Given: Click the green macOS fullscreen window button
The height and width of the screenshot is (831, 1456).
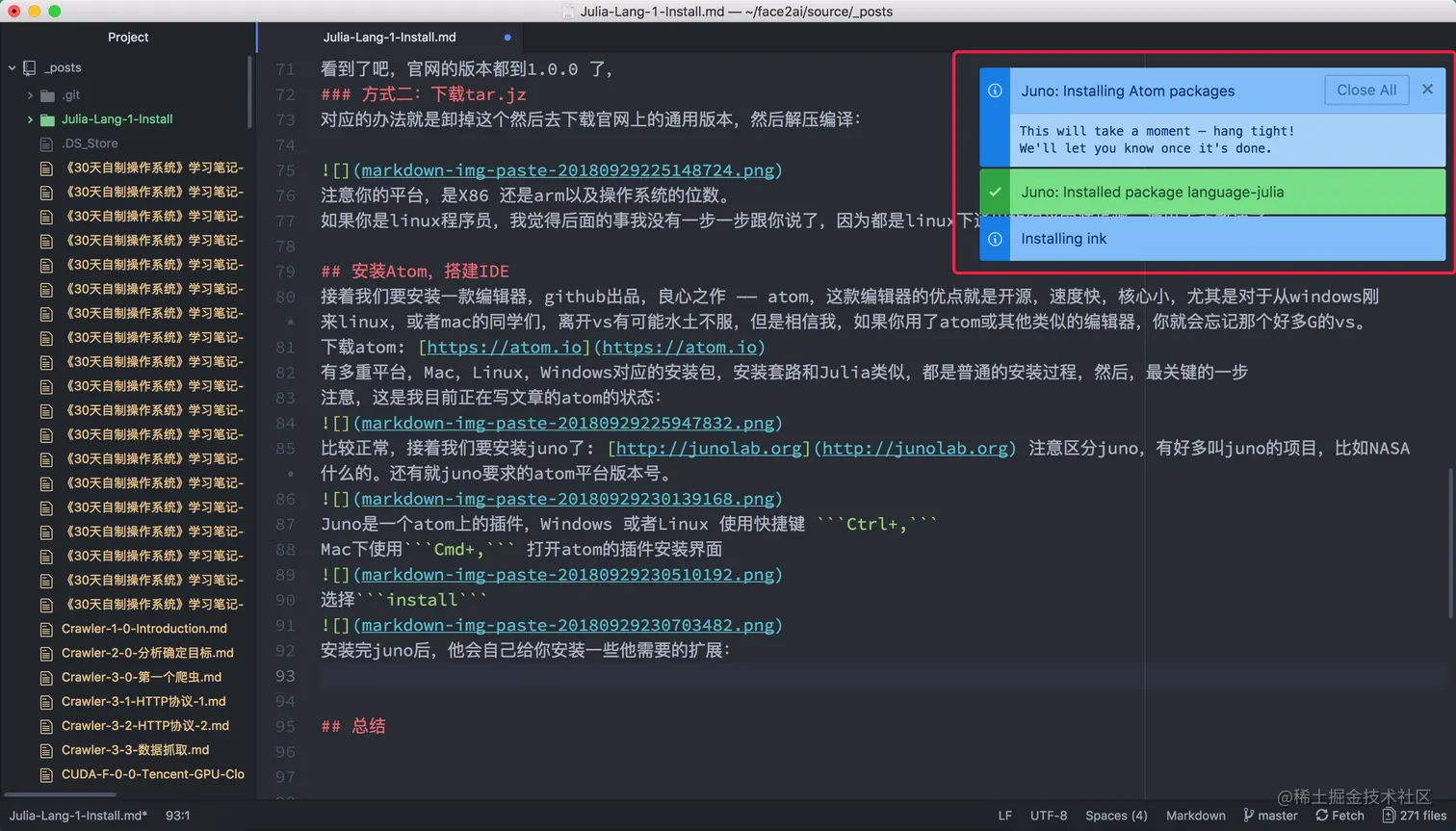Looking at the screenshot, I should 55,12.
